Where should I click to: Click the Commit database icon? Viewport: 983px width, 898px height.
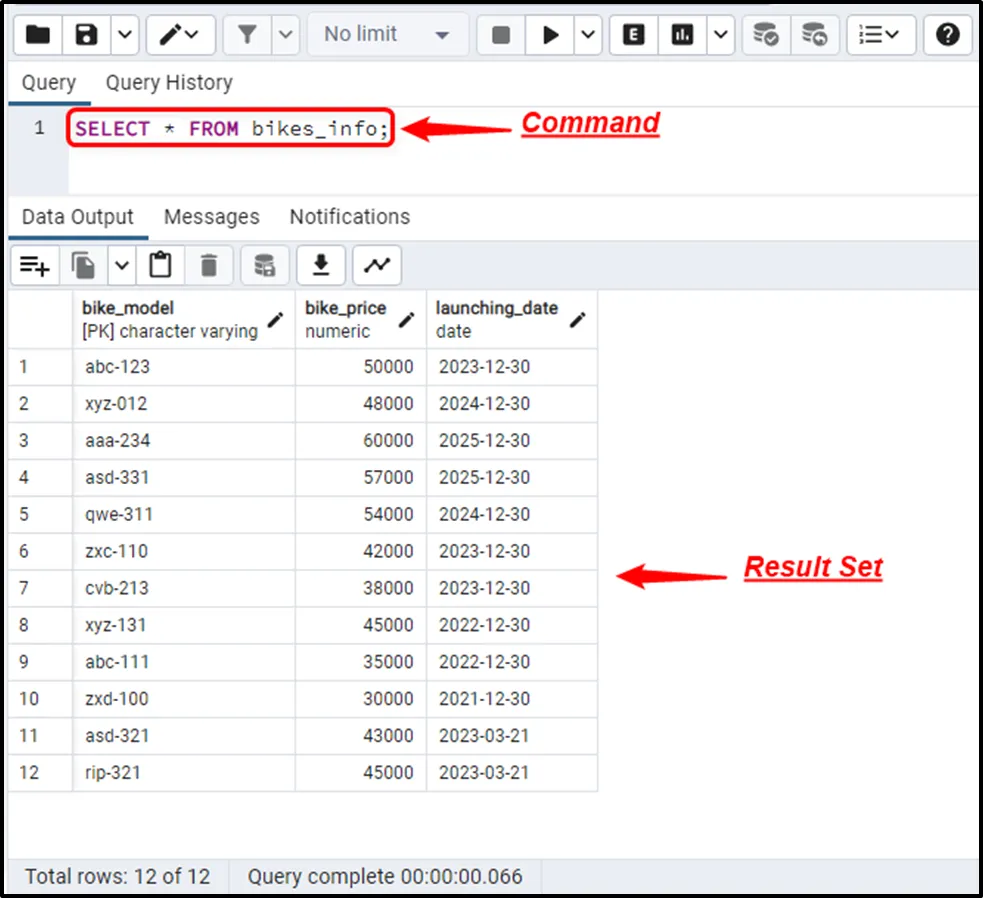[766, 35]
